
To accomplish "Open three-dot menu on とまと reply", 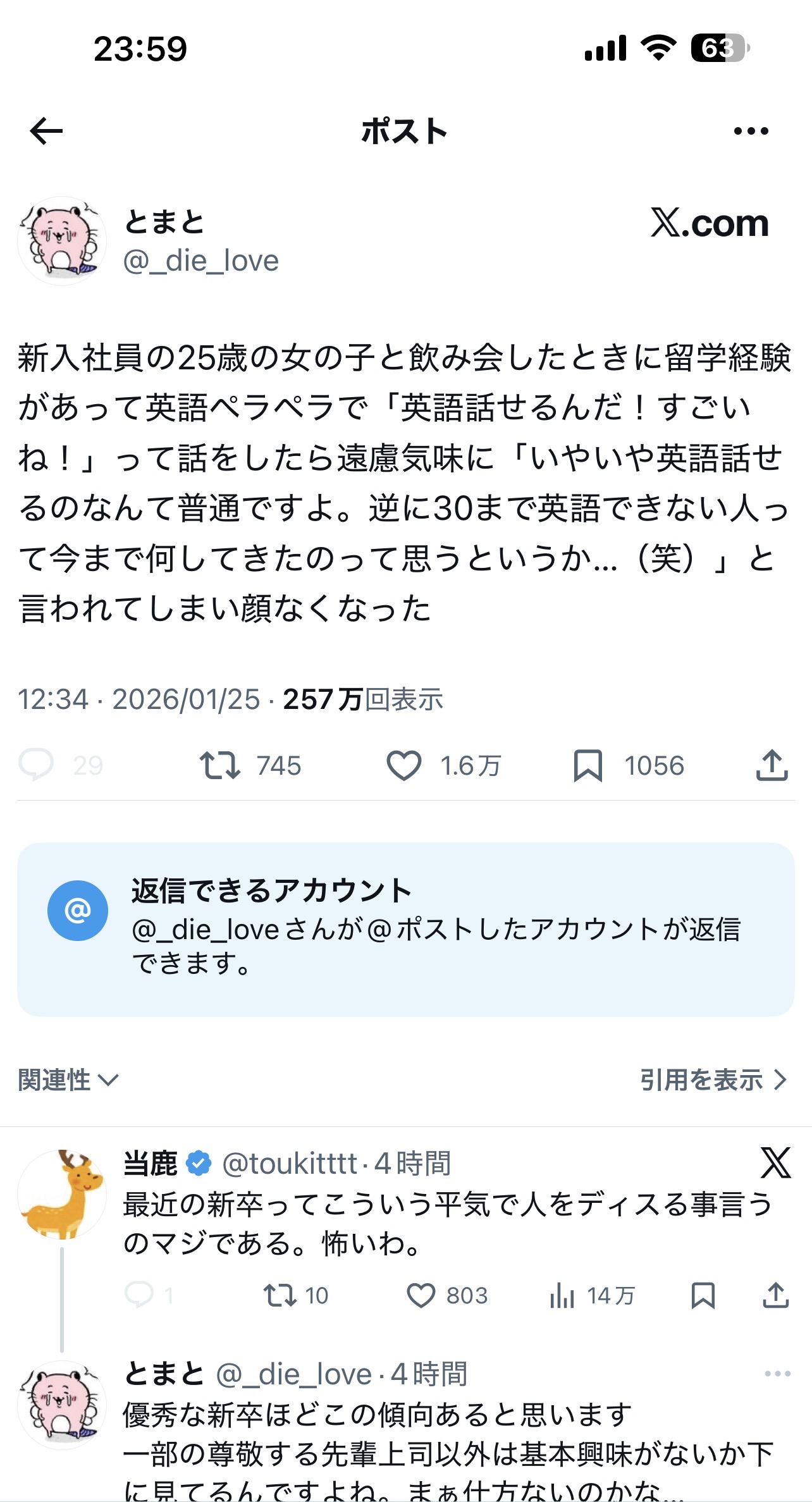I will point(777,1374).
